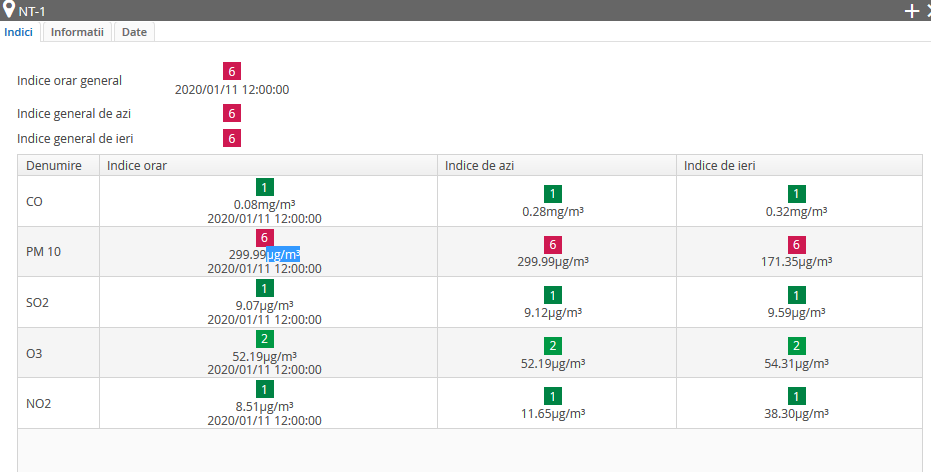This screenshot has height=472, width=931.
Task: Click the highlighted µg/m³ text in PM 10 row
Action: click(x=283, y=255)
